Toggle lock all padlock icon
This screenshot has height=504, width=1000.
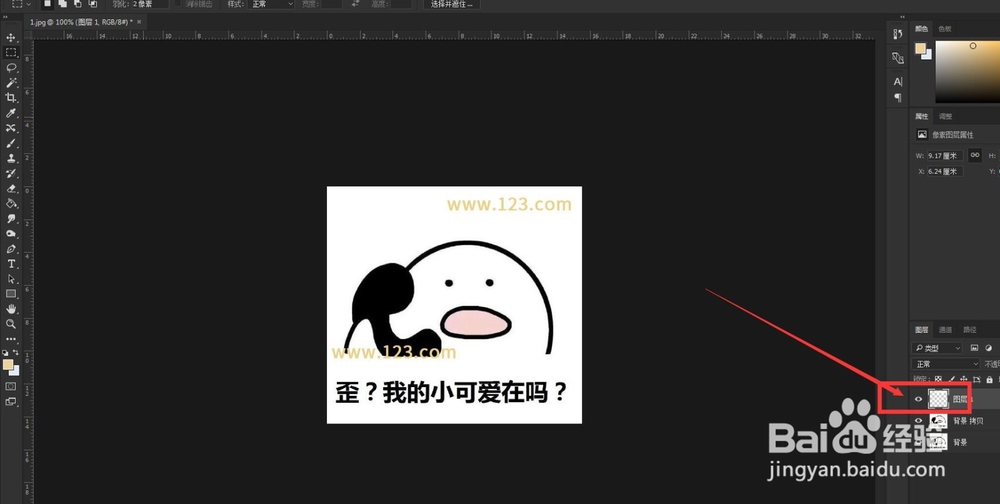989,380
